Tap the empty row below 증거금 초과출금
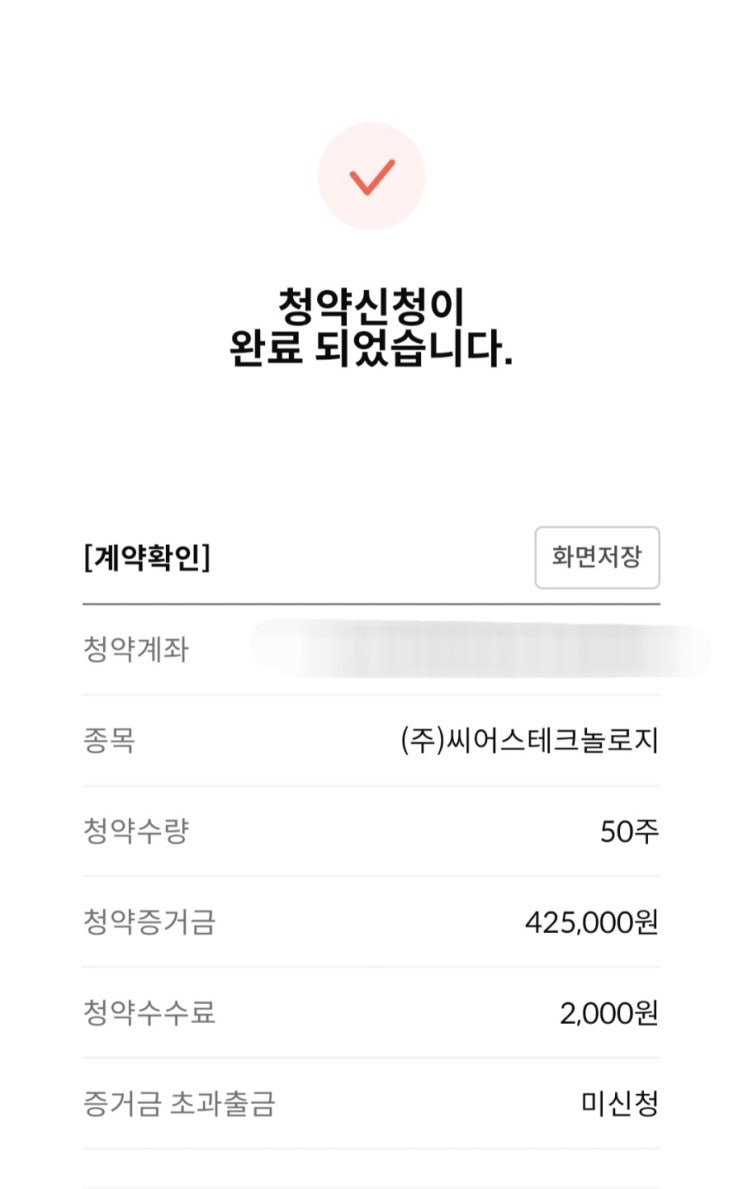Image resolution: width=743 pixels, height=1189 pixels. [x=371, y=1168]
